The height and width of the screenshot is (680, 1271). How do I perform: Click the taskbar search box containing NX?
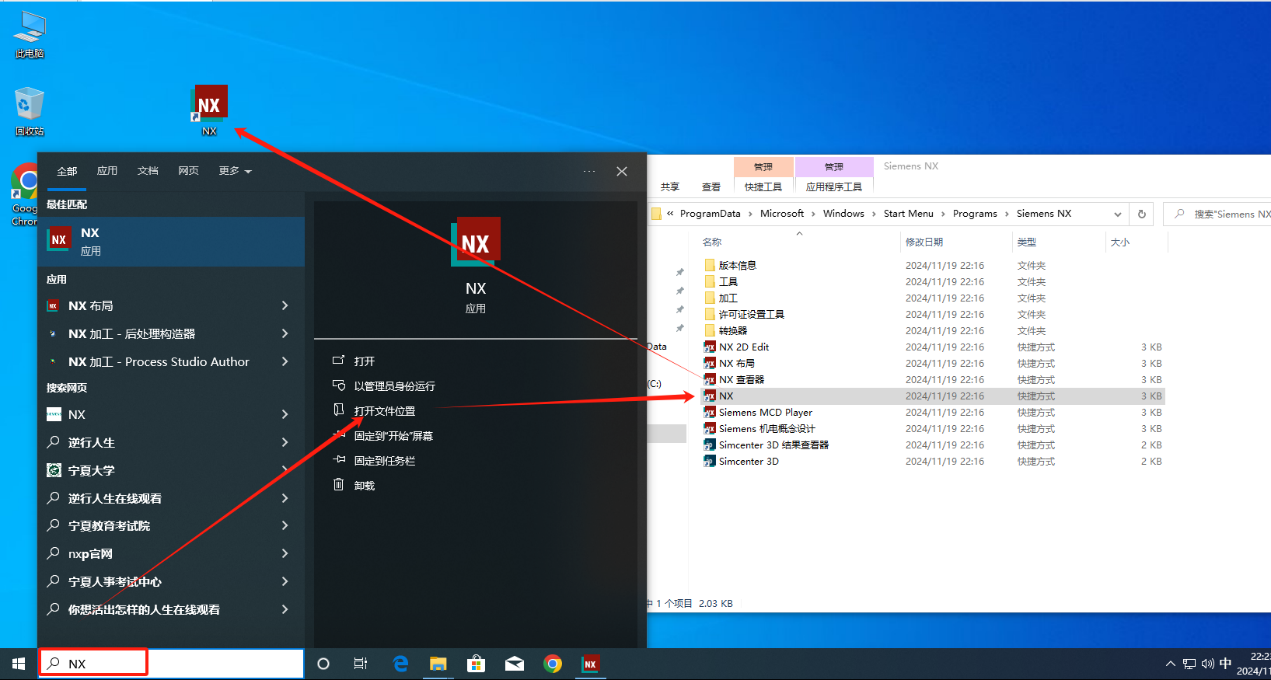171,663
